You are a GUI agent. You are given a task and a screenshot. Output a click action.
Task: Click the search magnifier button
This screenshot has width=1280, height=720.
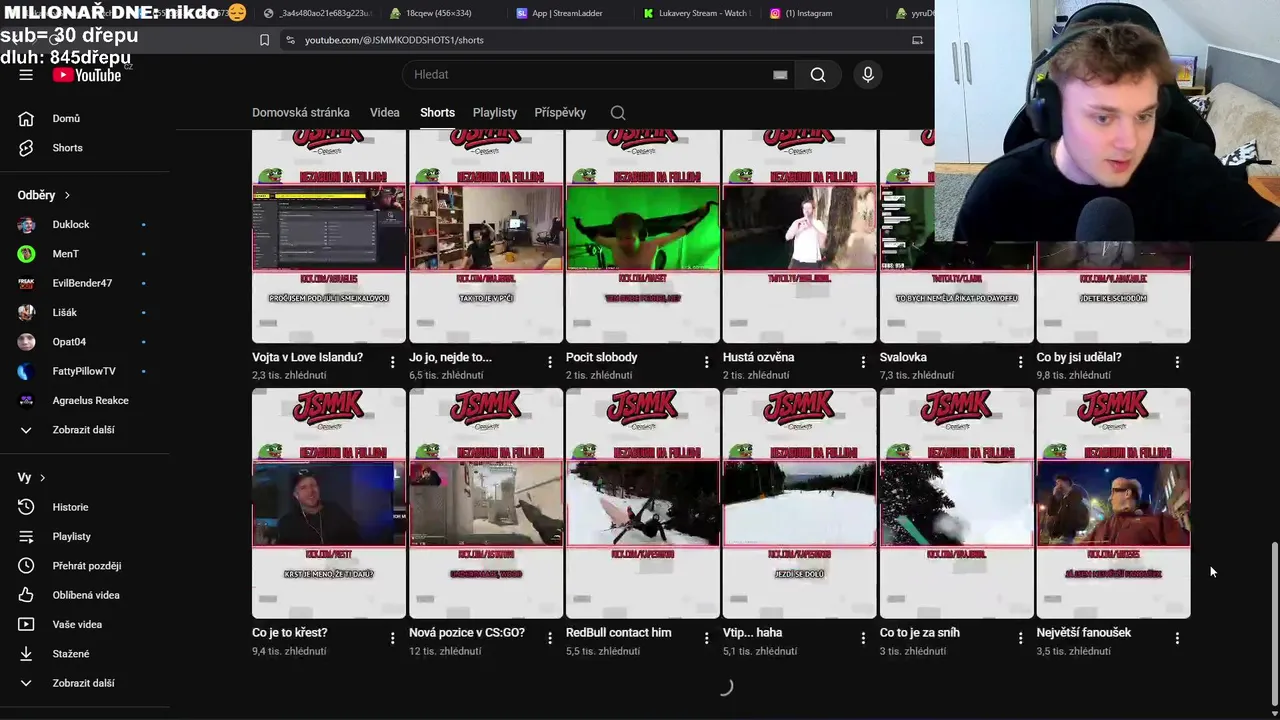pos(818,75)
